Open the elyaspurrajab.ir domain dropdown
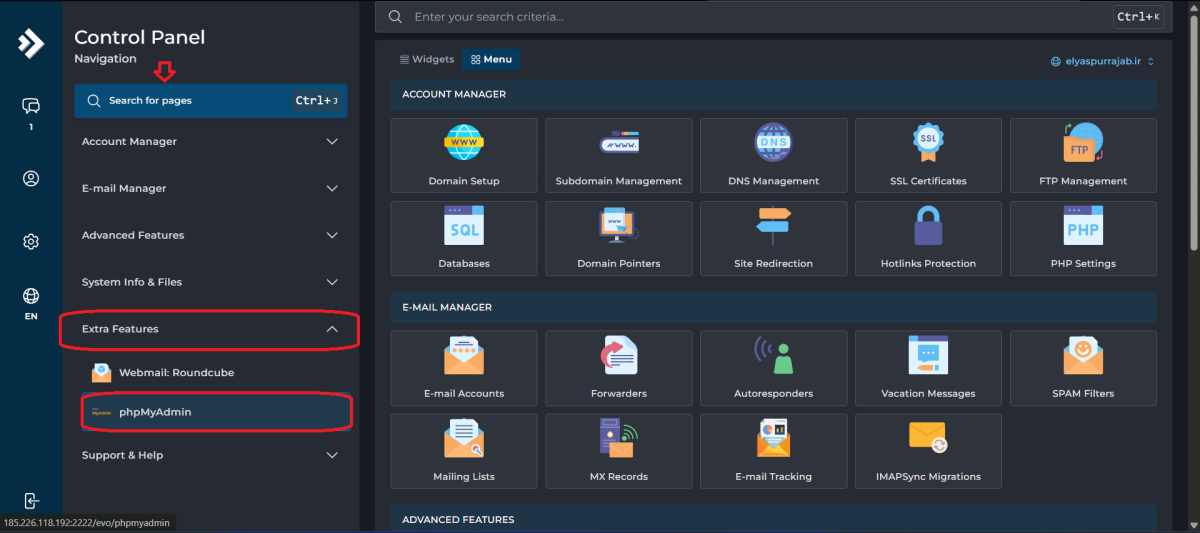This screenshot has width=1200, height=533. [1102, 61]
